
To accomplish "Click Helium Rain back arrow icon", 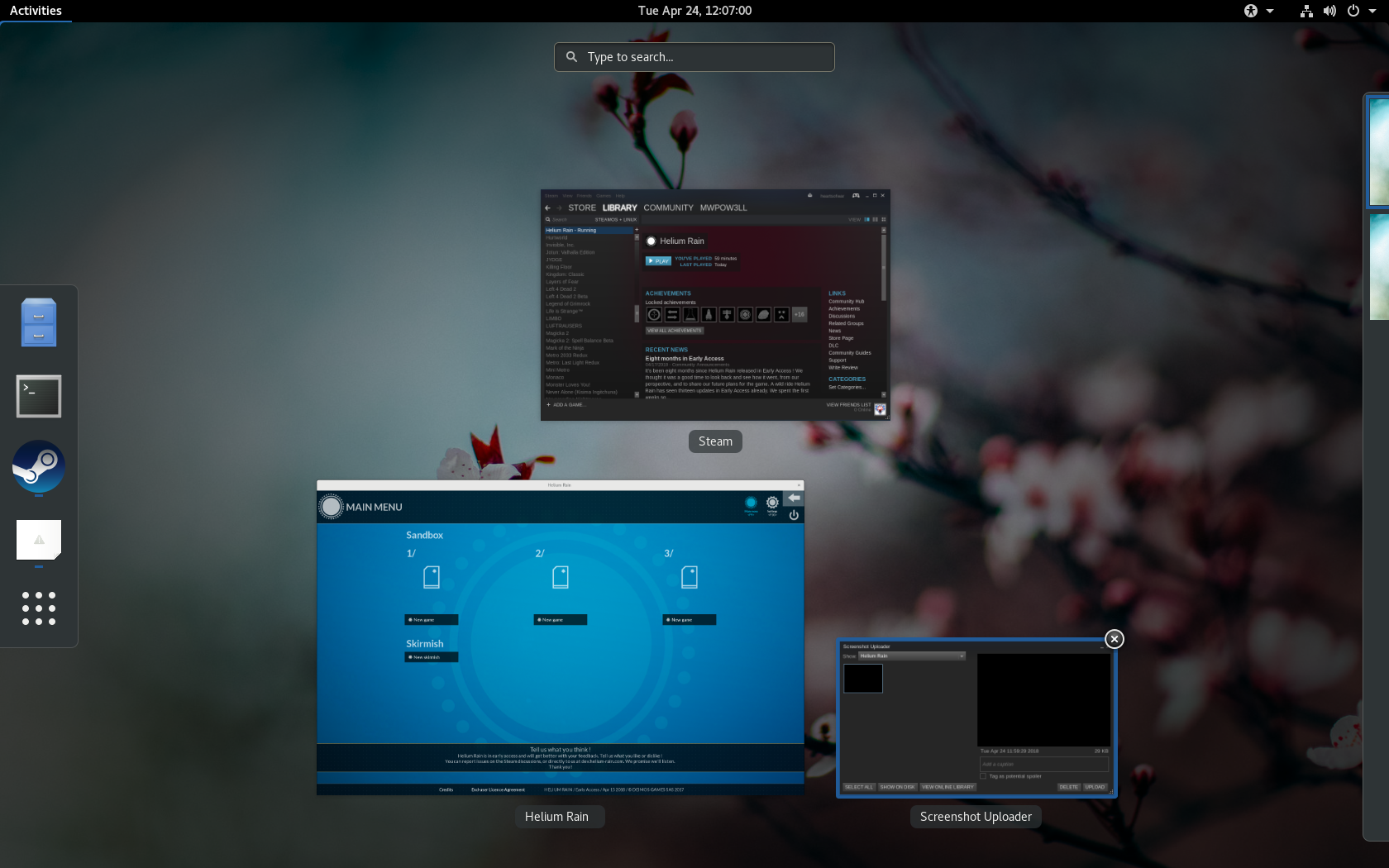I will point(794,498).
